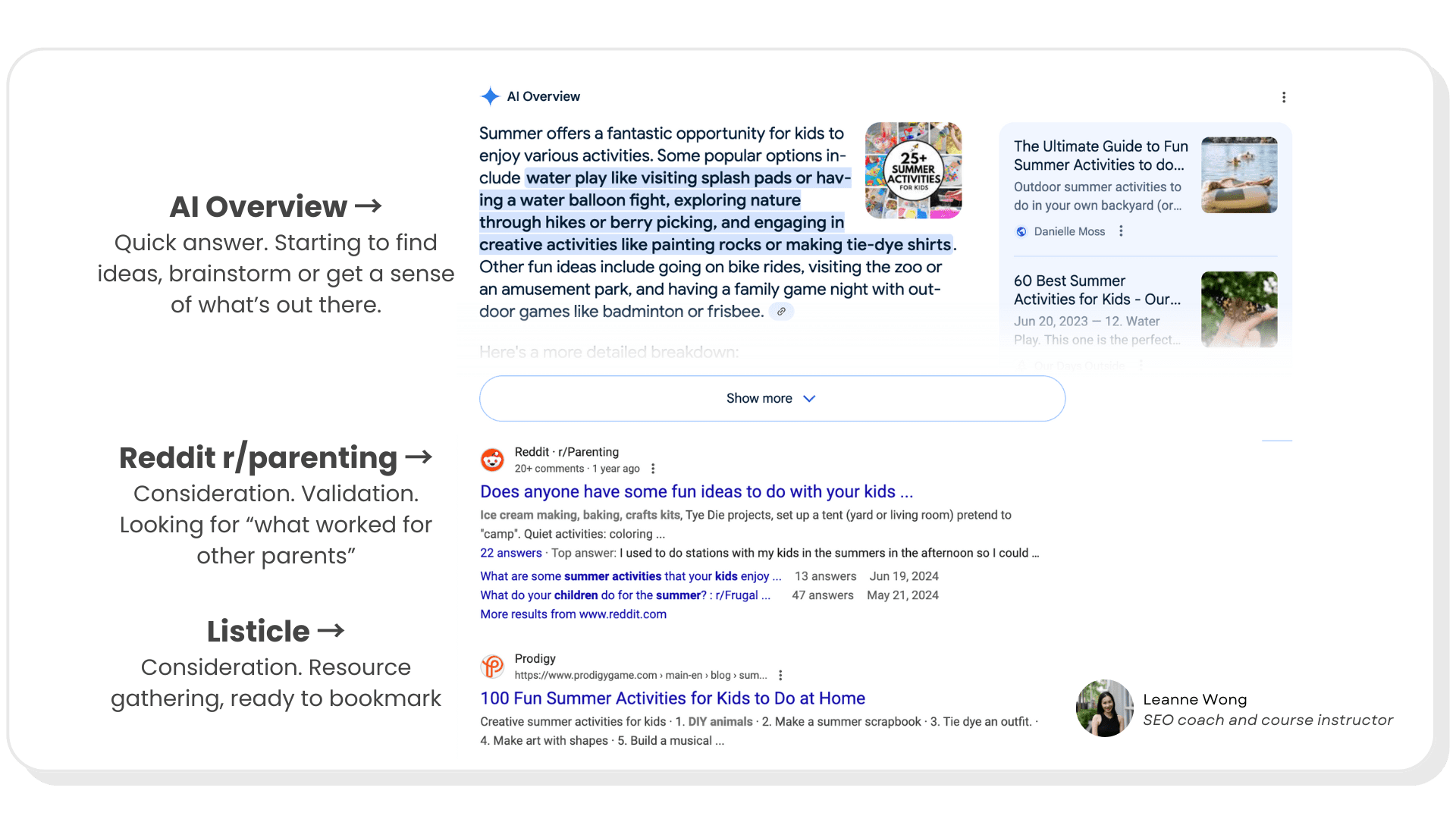Click the citation link icon after frisbee text
The width and height of the screenshot is (1456, 819).
[x=783, y=311]
